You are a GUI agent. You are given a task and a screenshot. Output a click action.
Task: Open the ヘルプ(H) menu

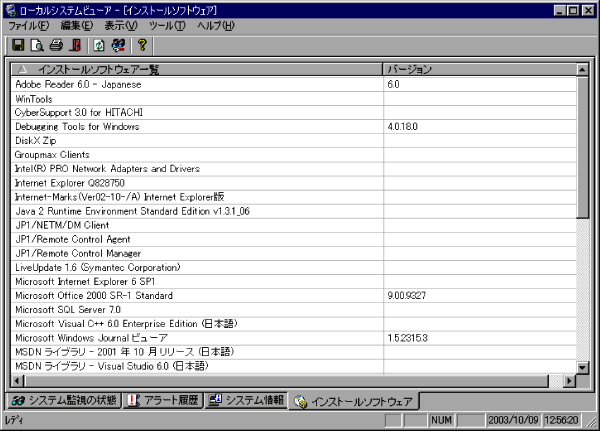[216, 26]
